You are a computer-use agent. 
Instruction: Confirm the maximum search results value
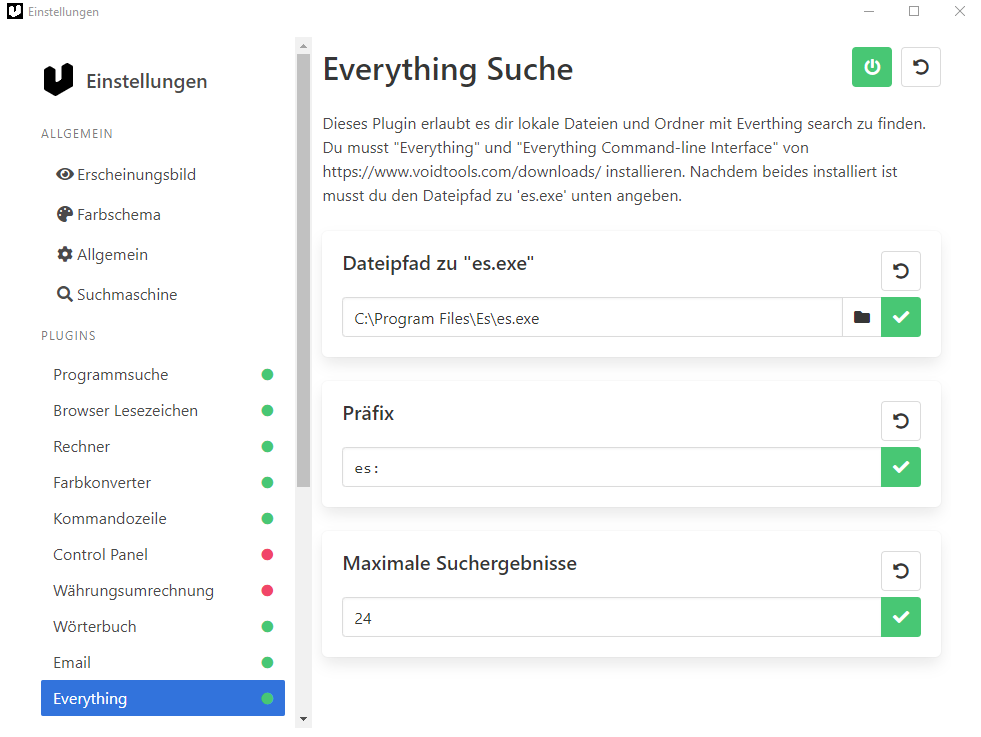[x=901, y=617]
